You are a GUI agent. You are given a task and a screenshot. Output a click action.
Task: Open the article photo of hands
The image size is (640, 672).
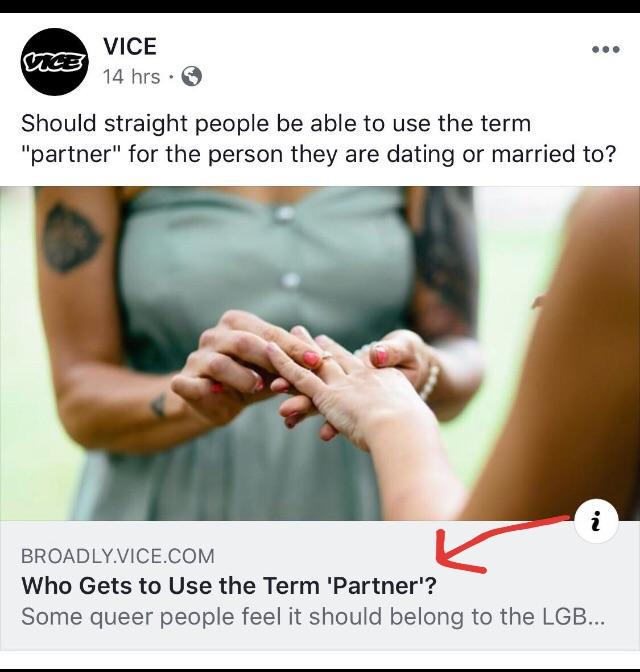coord(320,354)
